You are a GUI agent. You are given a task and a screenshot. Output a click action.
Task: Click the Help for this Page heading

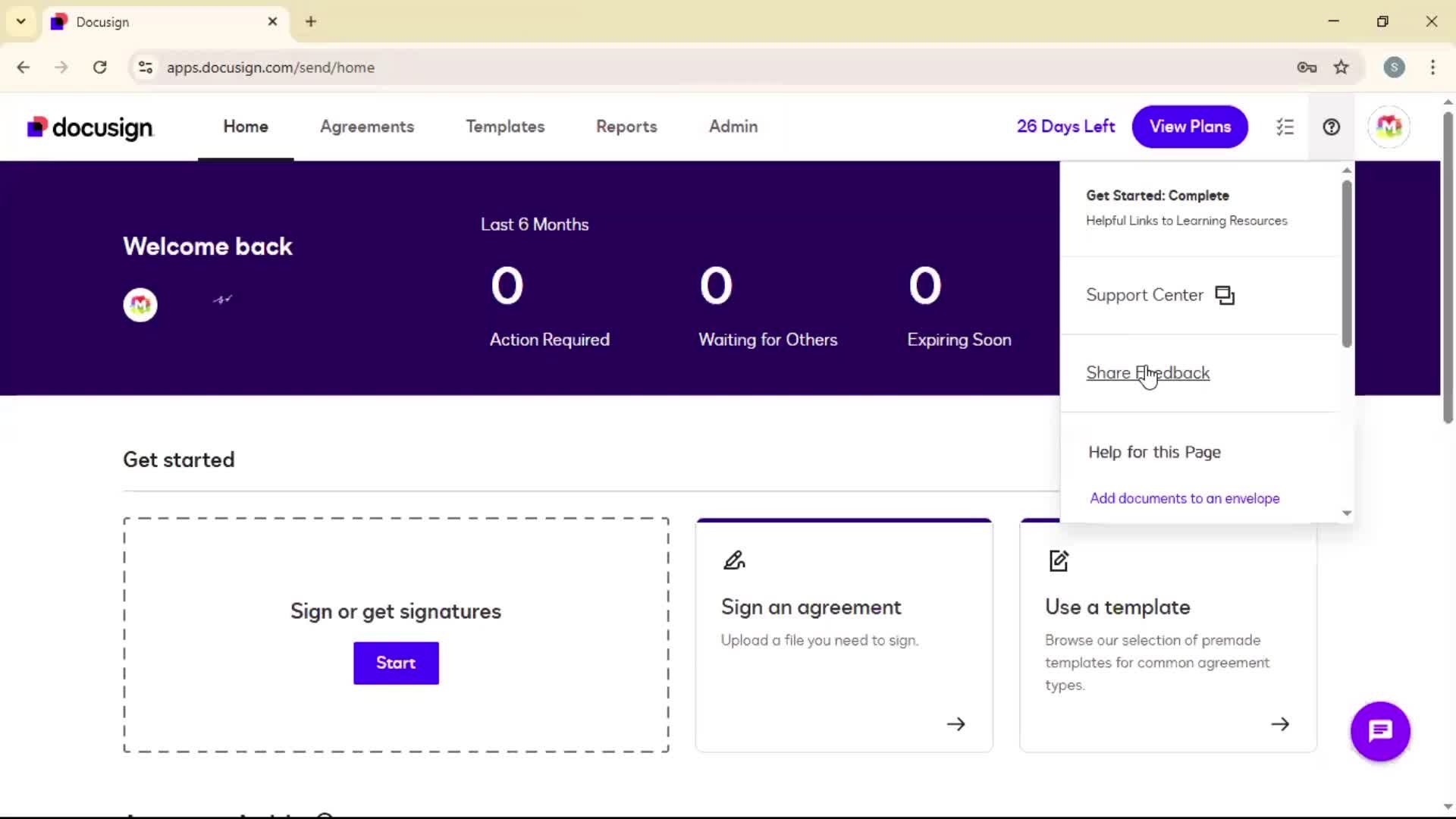click(1154, 452)
